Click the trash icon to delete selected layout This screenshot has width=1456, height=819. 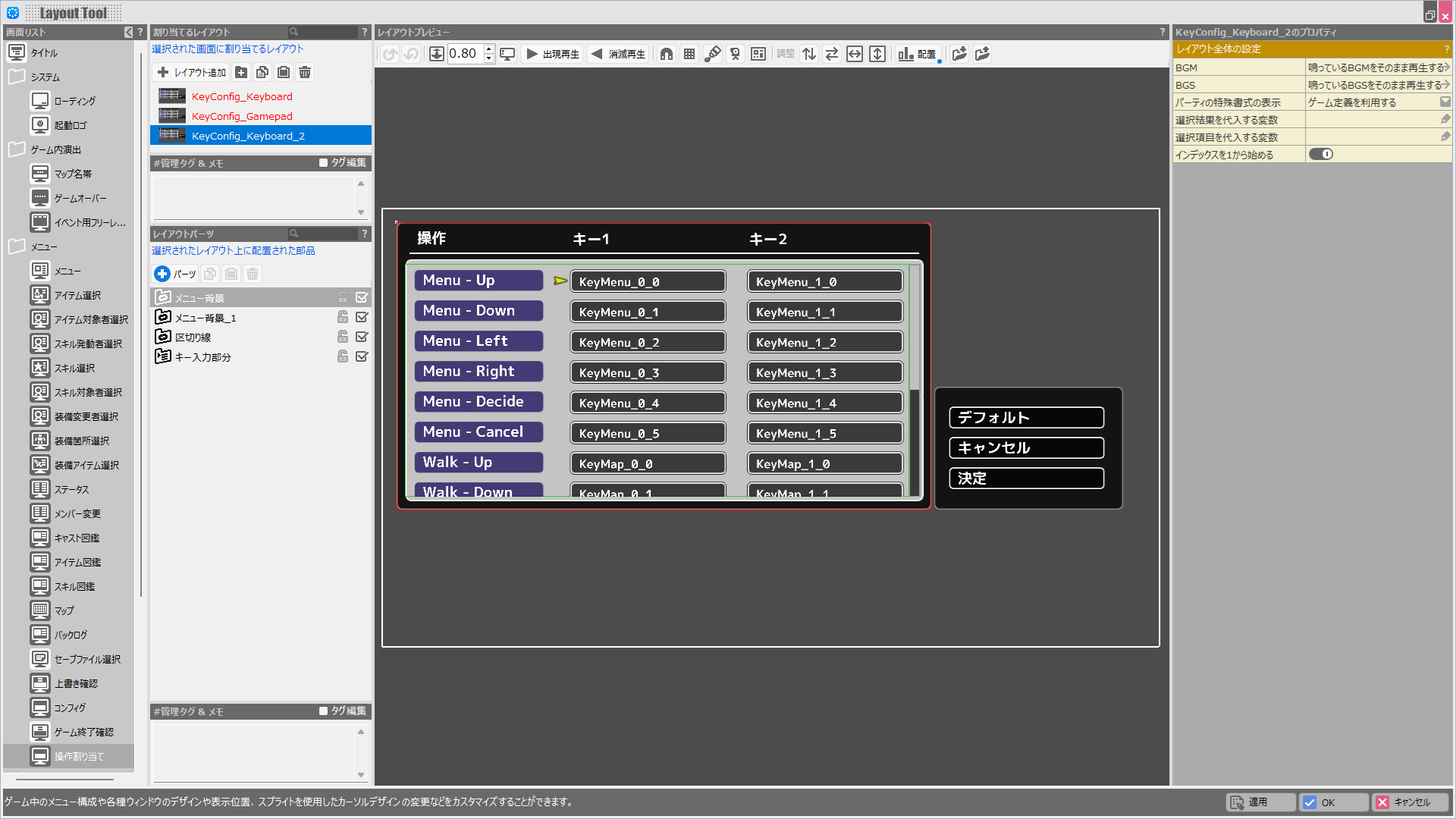pyautogui.click(x=305, y=72)
